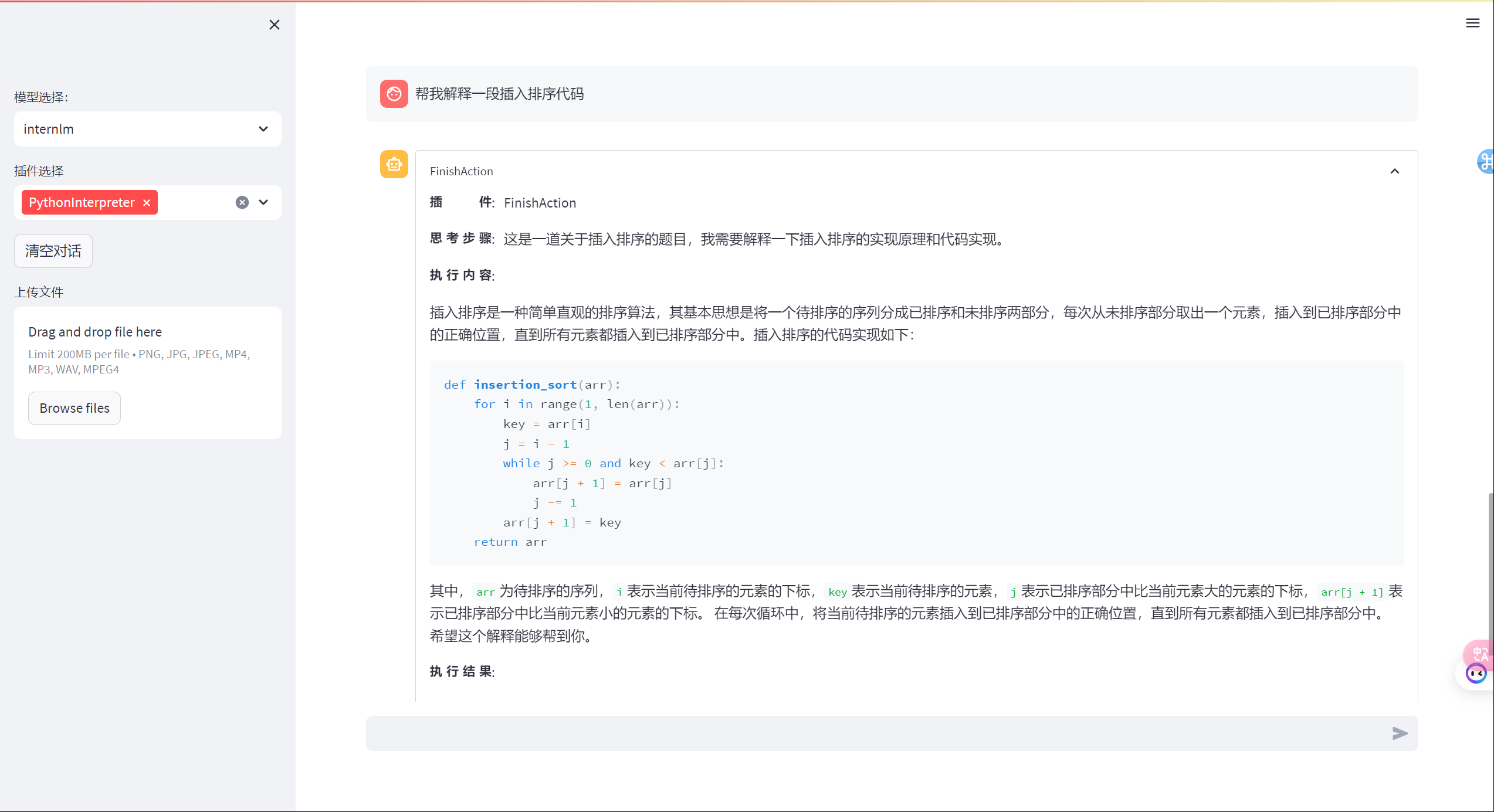Clear all selected plugins
This screenshot has width=1494, height=812.
coord(242,202)
